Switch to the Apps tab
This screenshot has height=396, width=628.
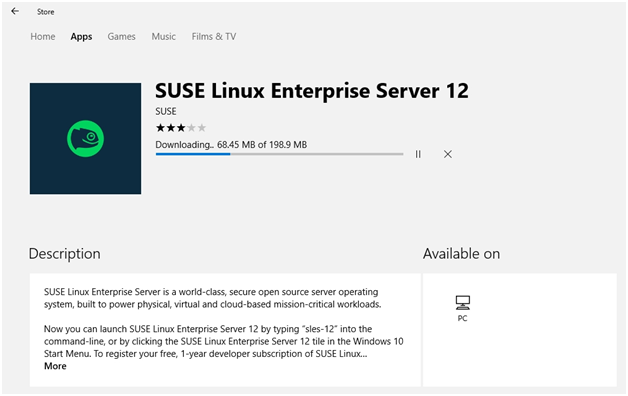(81, 37)
